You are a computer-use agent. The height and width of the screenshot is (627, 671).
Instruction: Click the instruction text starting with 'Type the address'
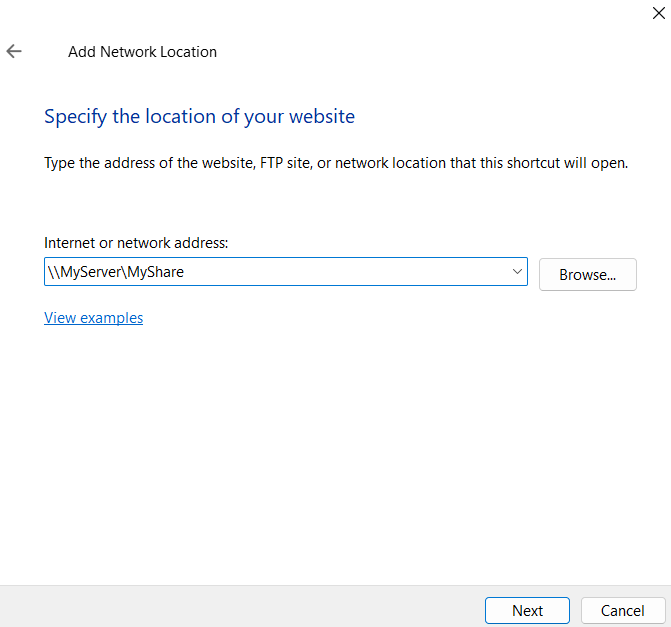click(335, 163)
